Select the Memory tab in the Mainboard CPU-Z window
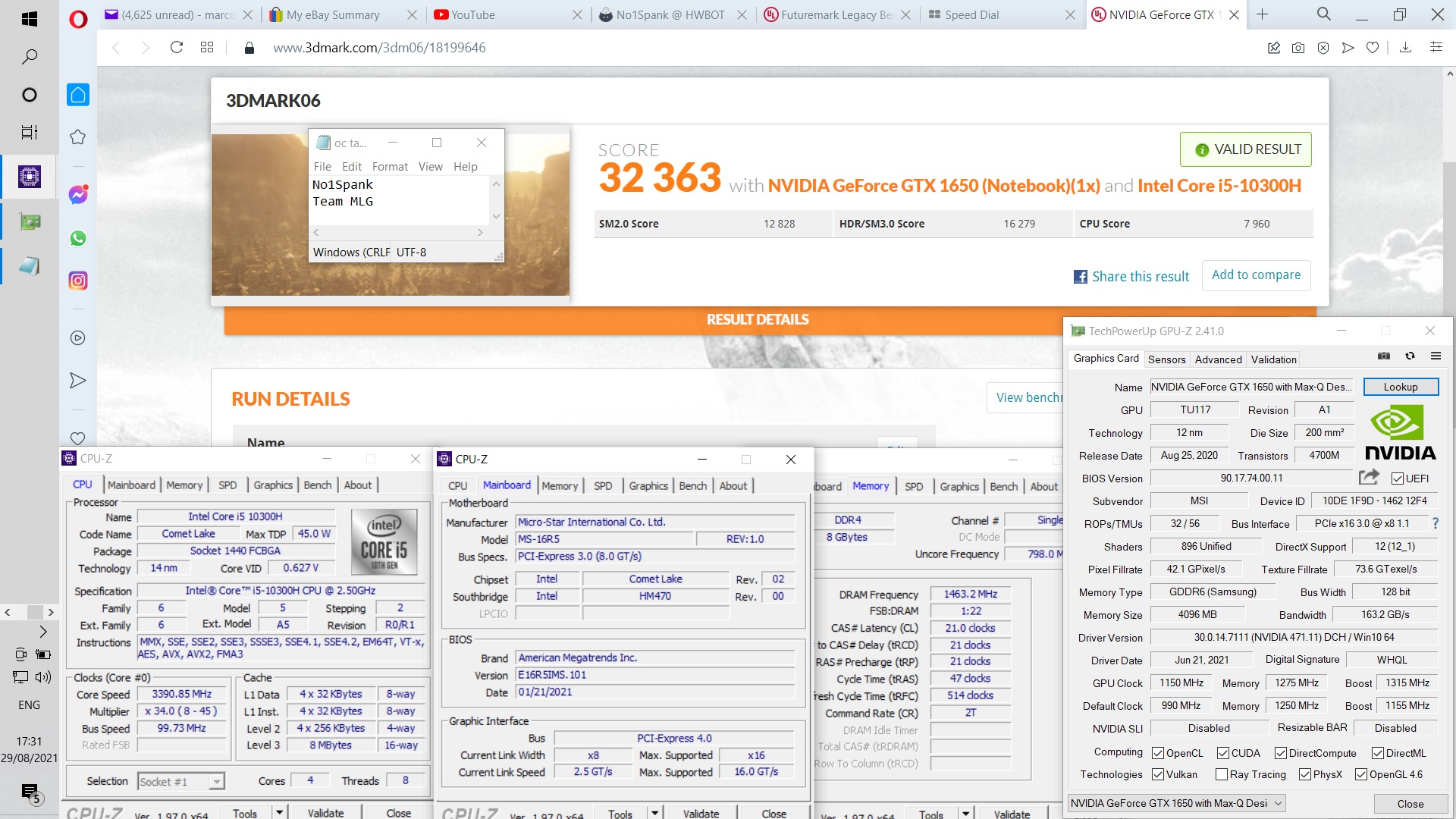 pos(560,485)
